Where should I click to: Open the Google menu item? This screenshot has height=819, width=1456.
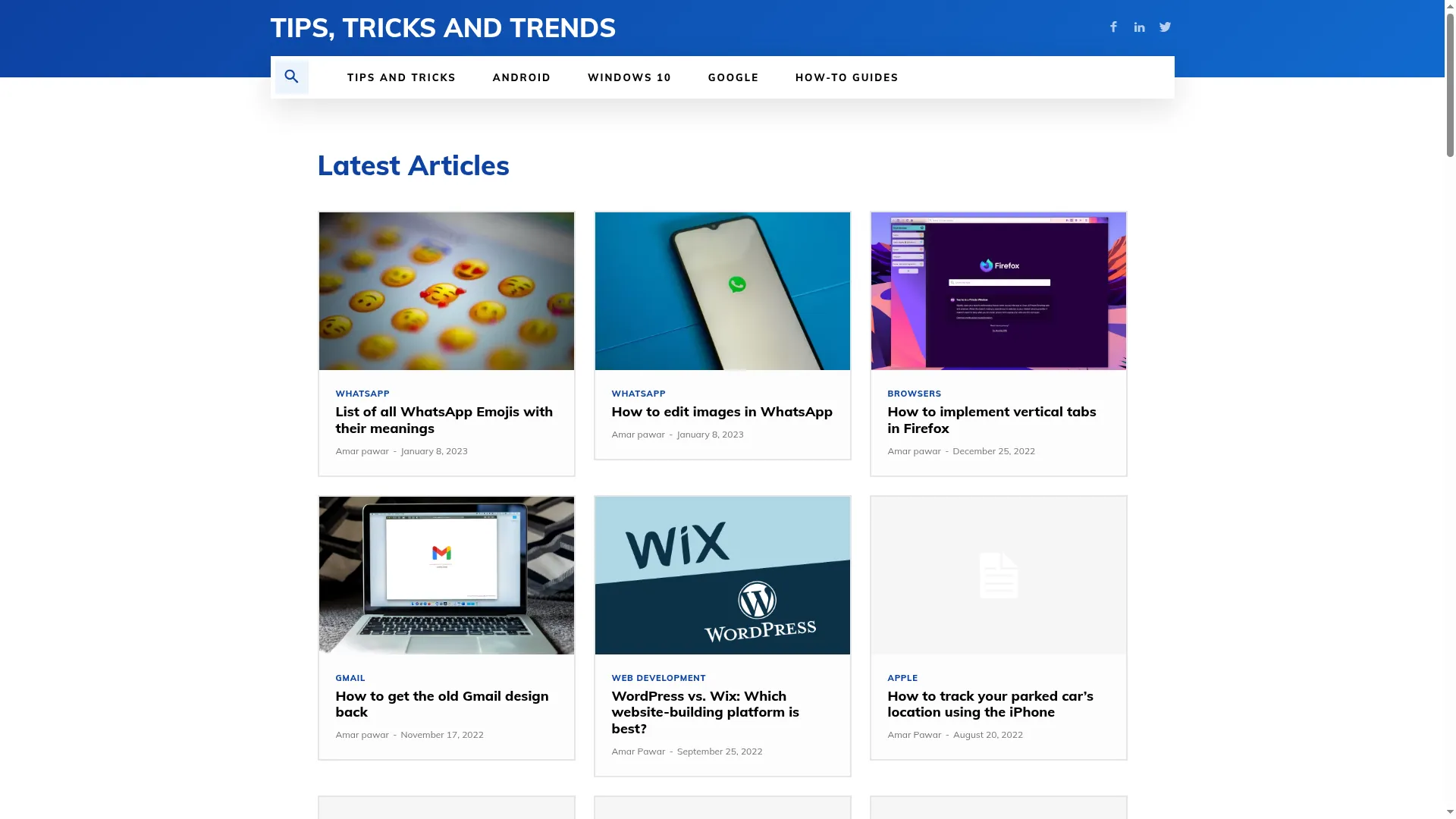click(x=733, y=77)
